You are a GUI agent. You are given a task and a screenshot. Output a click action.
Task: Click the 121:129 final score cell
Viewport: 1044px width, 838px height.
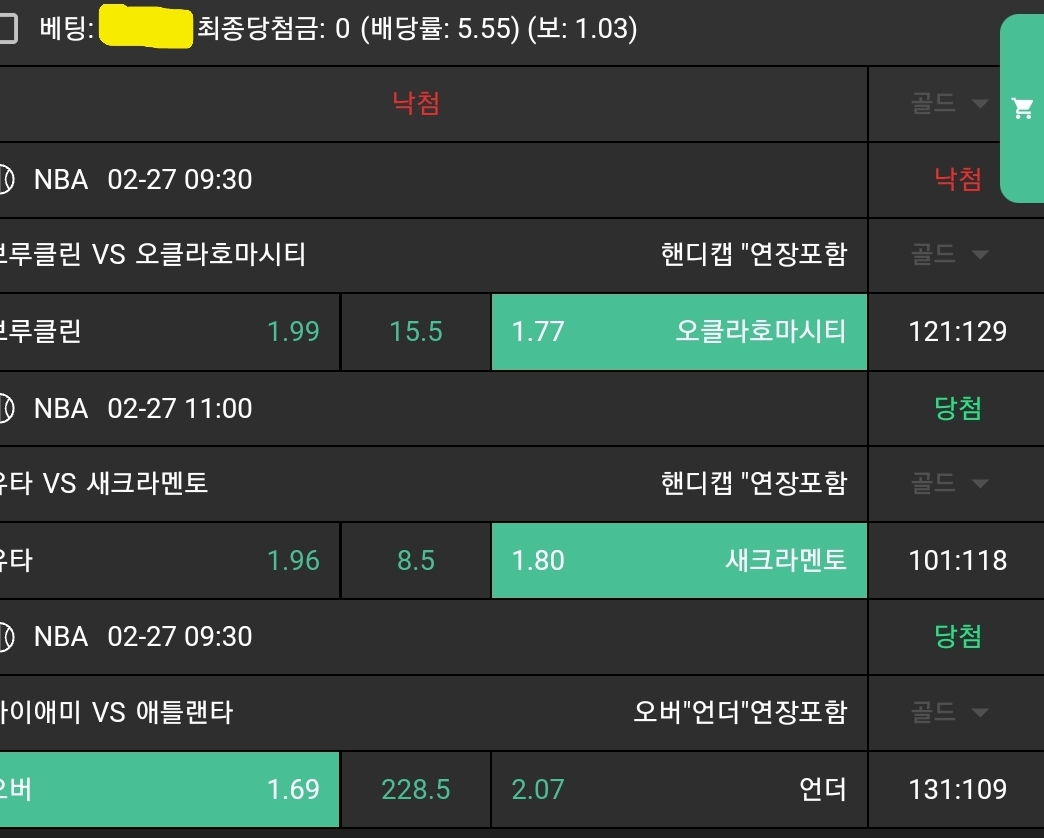(x=957, y=332)
